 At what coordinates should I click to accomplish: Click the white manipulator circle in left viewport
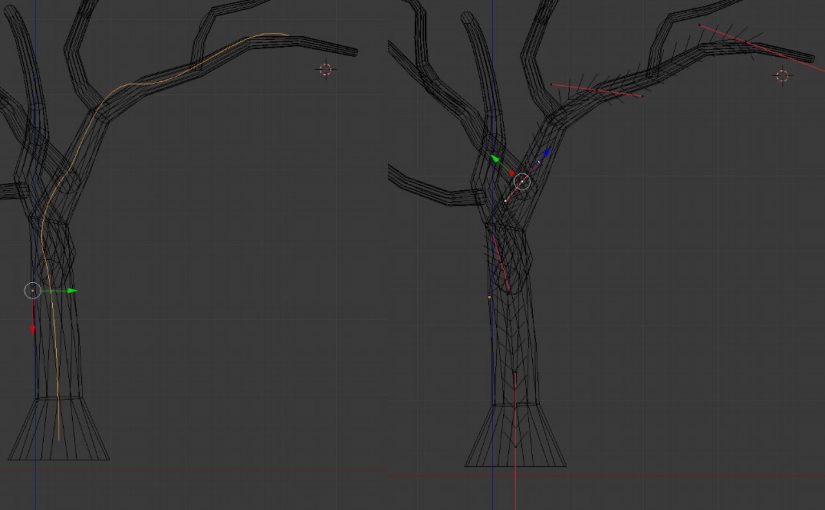(x=33, y=290)
